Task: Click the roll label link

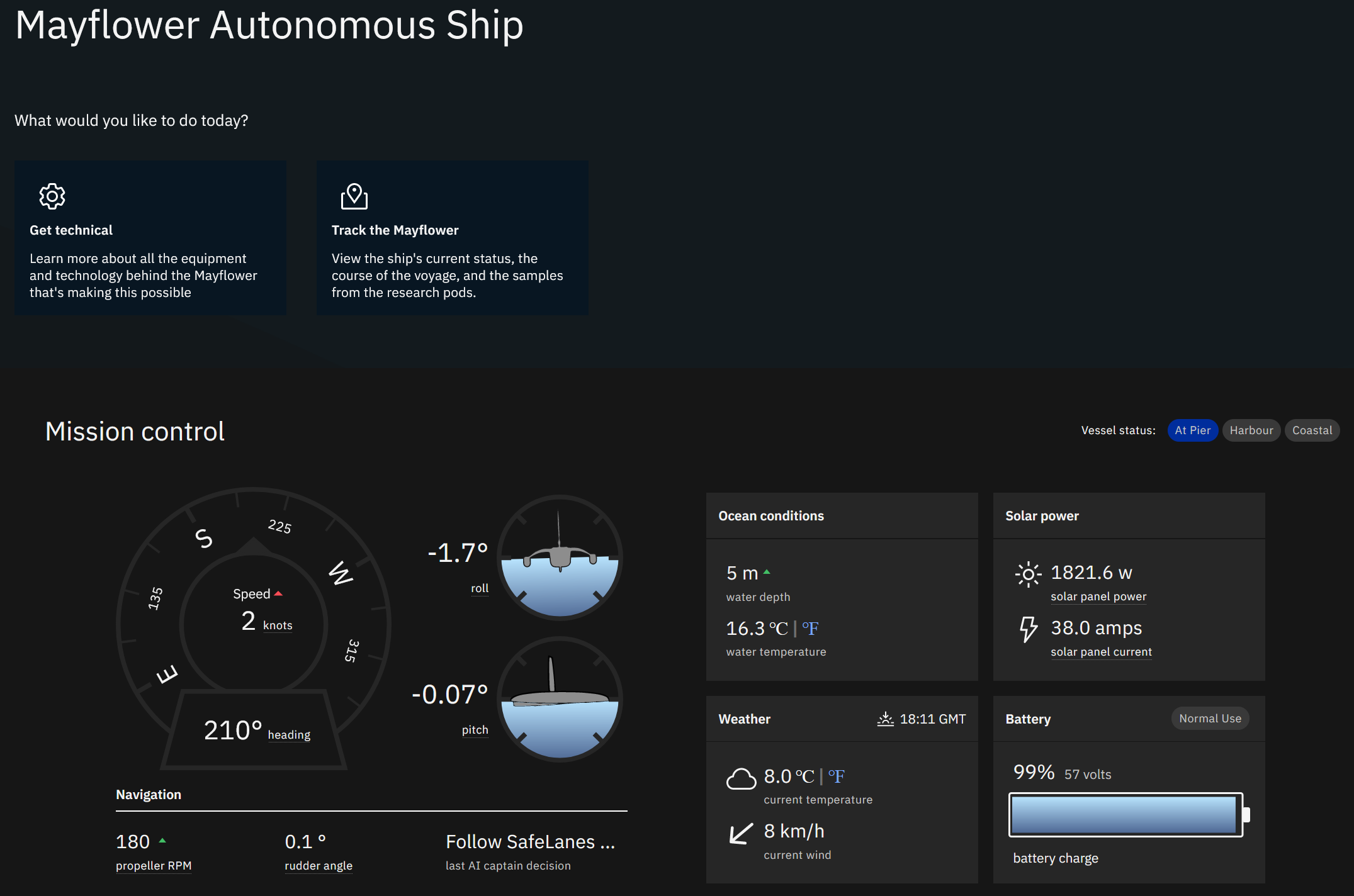Action: coord(480,588)
